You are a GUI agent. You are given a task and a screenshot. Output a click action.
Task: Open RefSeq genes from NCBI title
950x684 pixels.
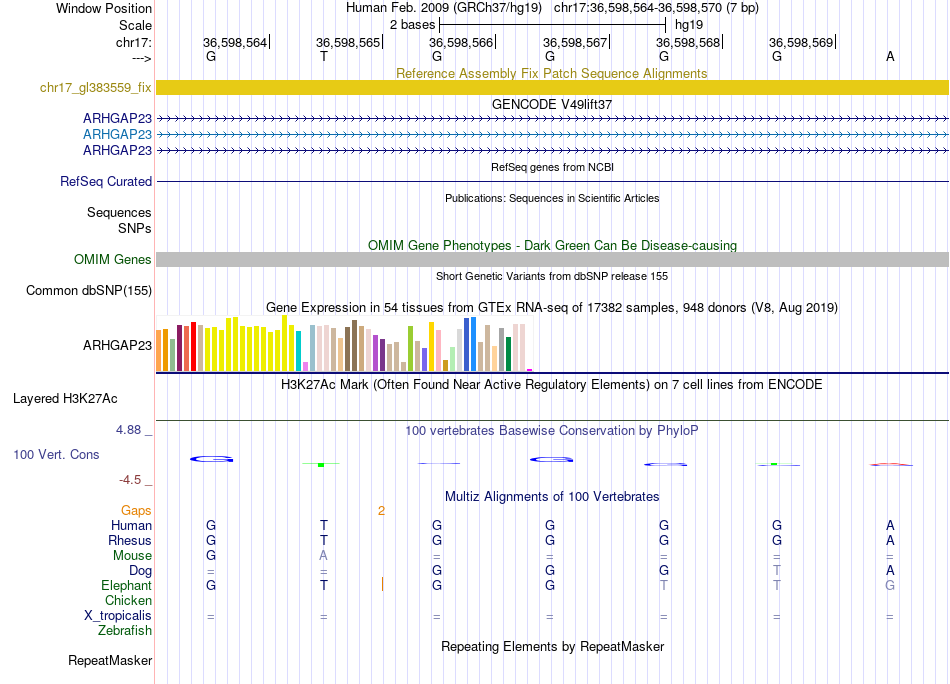tap(552, 167)
